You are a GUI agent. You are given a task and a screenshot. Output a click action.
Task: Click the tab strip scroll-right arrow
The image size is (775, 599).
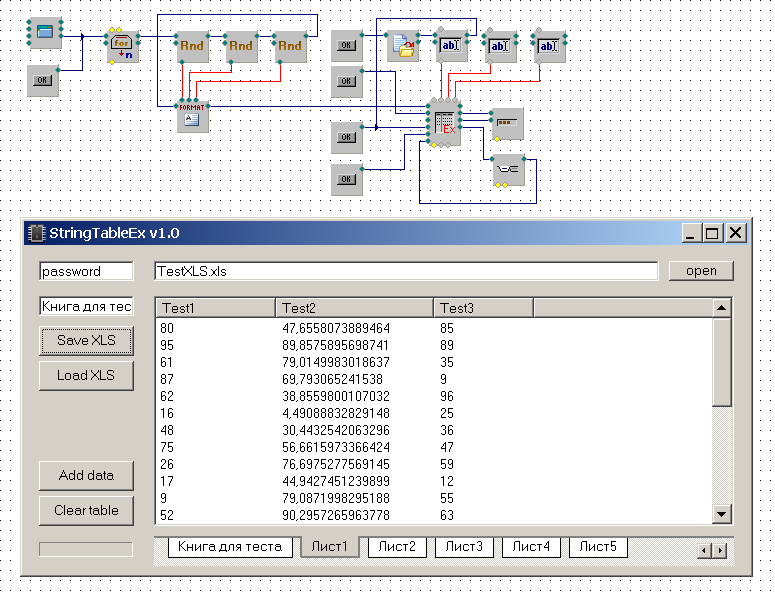click(x=720, y=551)
